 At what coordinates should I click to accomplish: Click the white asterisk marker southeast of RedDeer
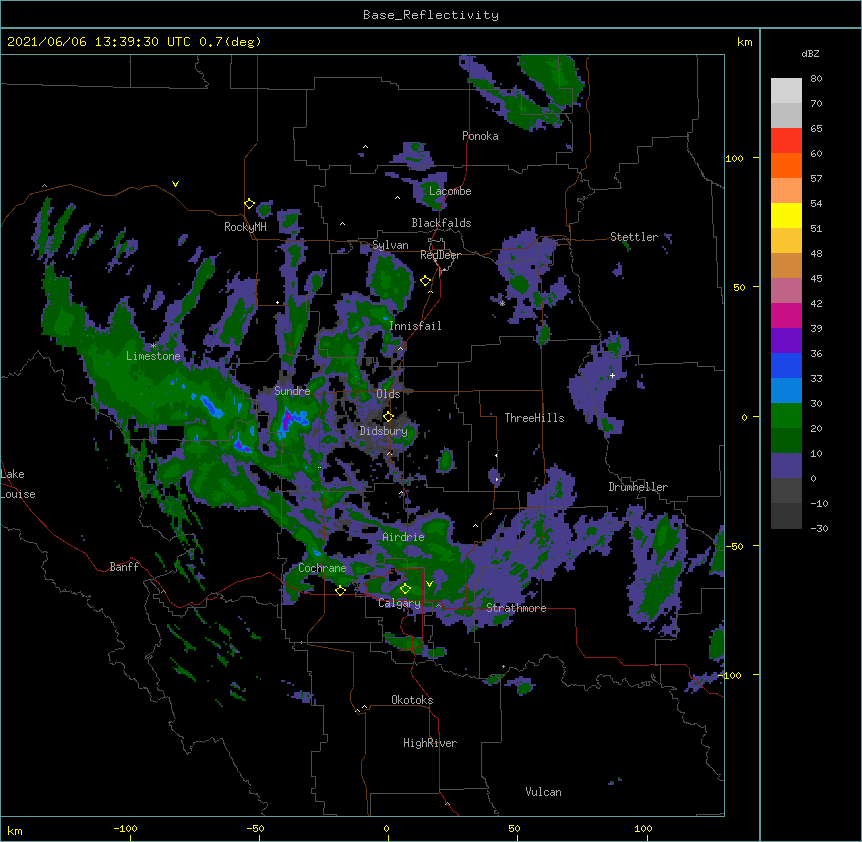pos(502,303)
